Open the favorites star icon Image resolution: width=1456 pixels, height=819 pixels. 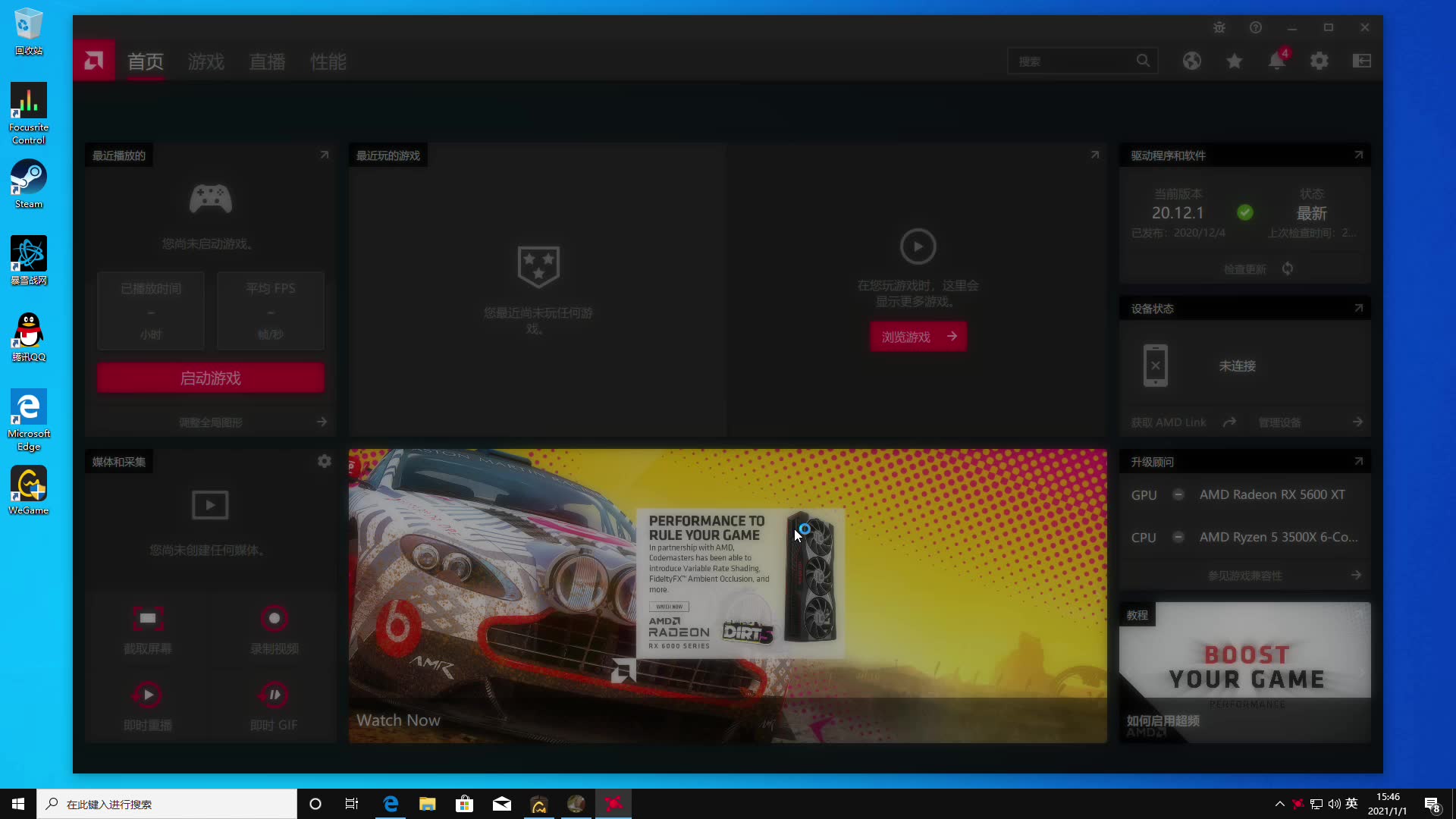[1234, 61]
